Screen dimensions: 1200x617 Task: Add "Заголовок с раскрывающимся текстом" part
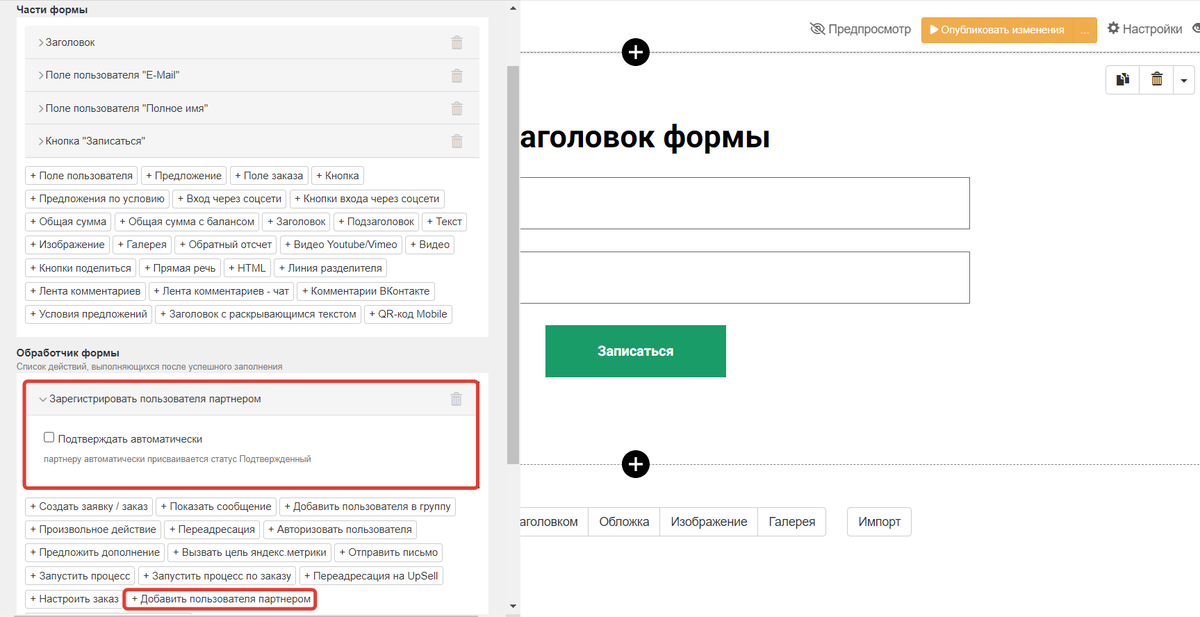(258, 314)
